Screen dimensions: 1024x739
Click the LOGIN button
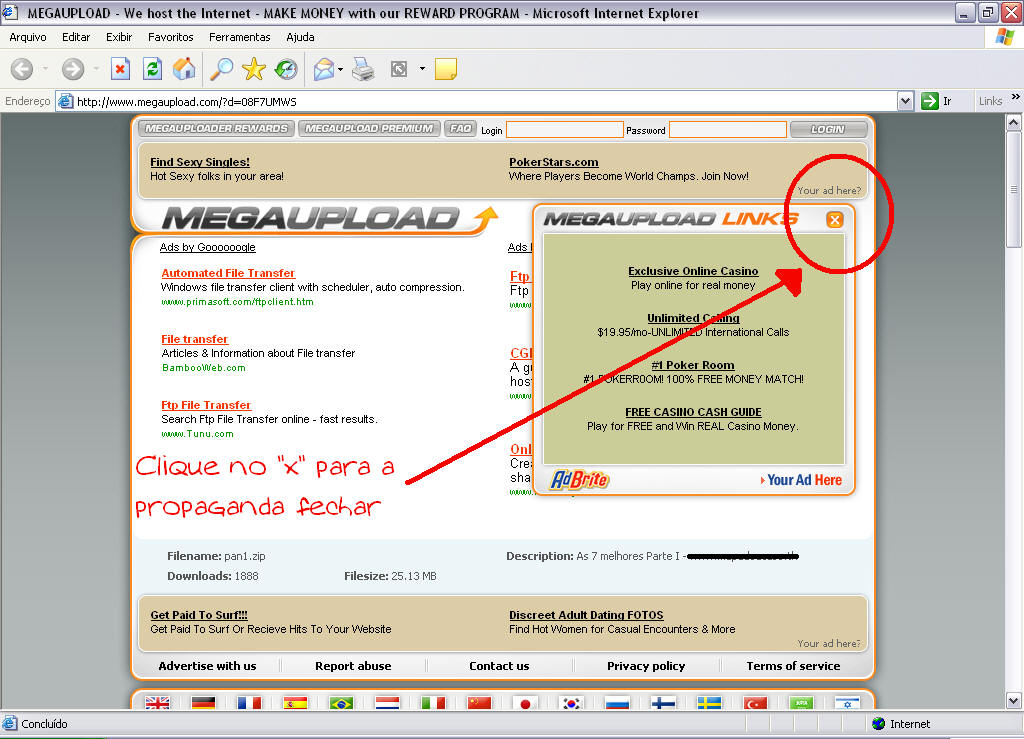[828, 129]
